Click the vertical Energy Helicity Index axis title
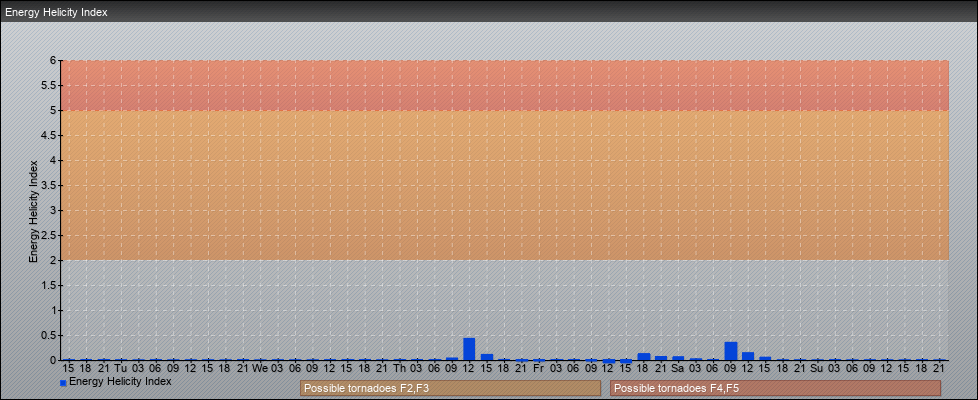Image resolution: width=978 pixels, height=400 pixels. point(34,211)
